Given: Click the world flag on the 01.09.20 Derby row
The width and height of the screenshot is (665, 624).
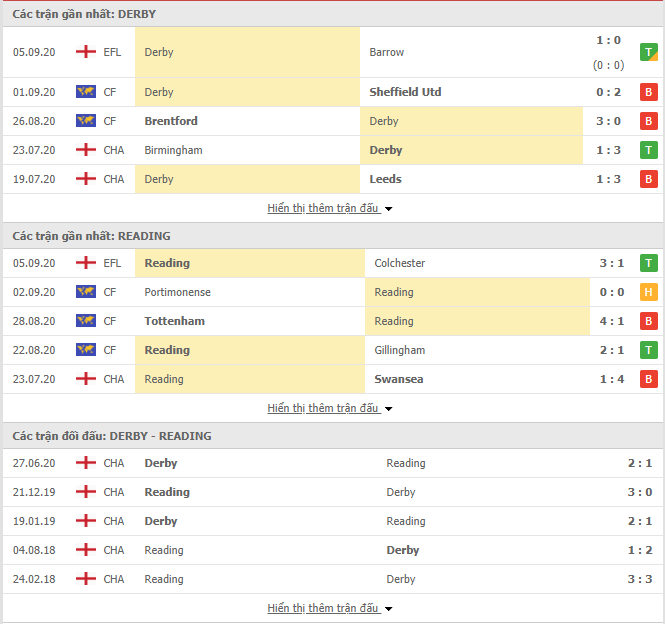Looking at the screenshot, I should 86,92.
